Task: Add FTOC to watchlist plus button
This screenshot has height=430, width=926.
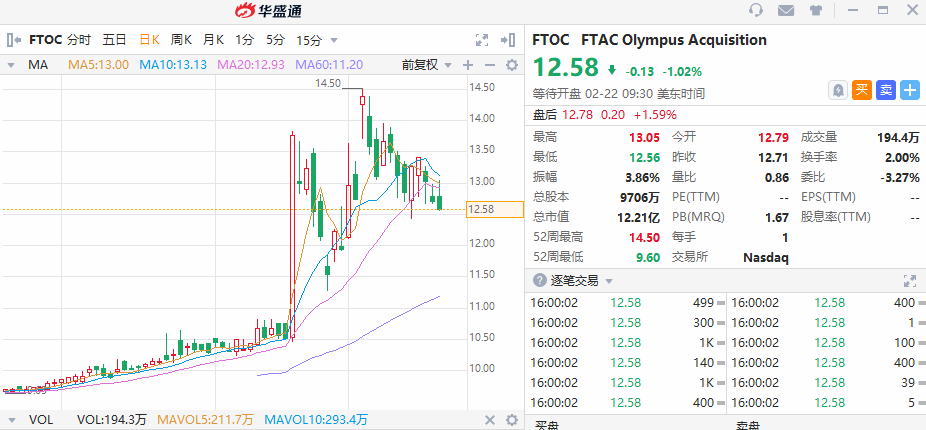Action: [909, 90]
